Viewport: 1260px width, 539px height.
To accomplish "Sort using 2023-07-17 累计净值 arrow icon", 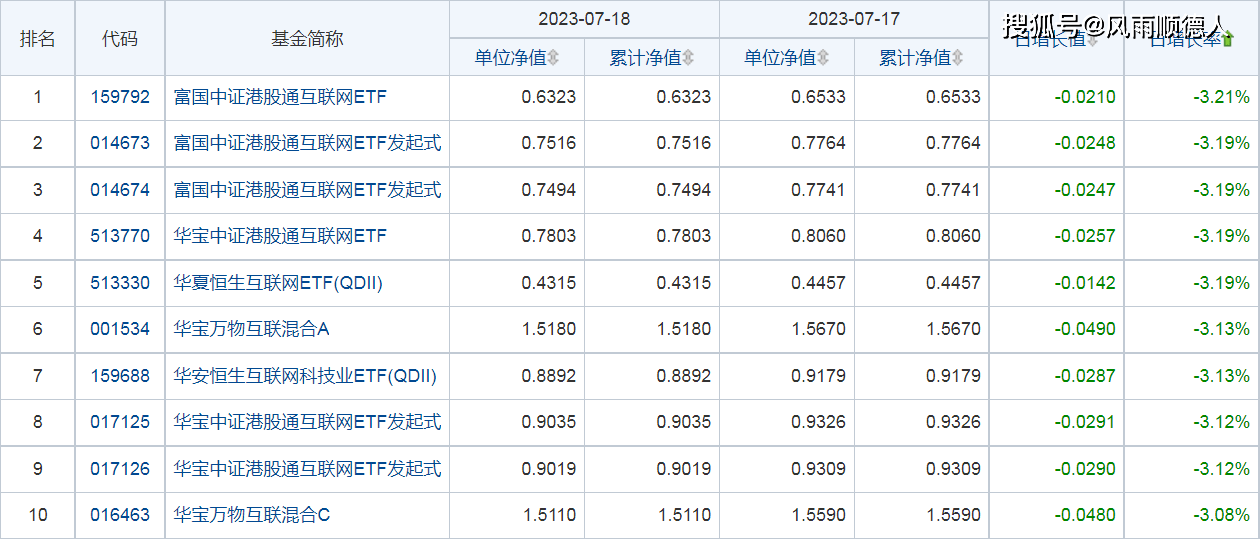I will tap(958, 58).
